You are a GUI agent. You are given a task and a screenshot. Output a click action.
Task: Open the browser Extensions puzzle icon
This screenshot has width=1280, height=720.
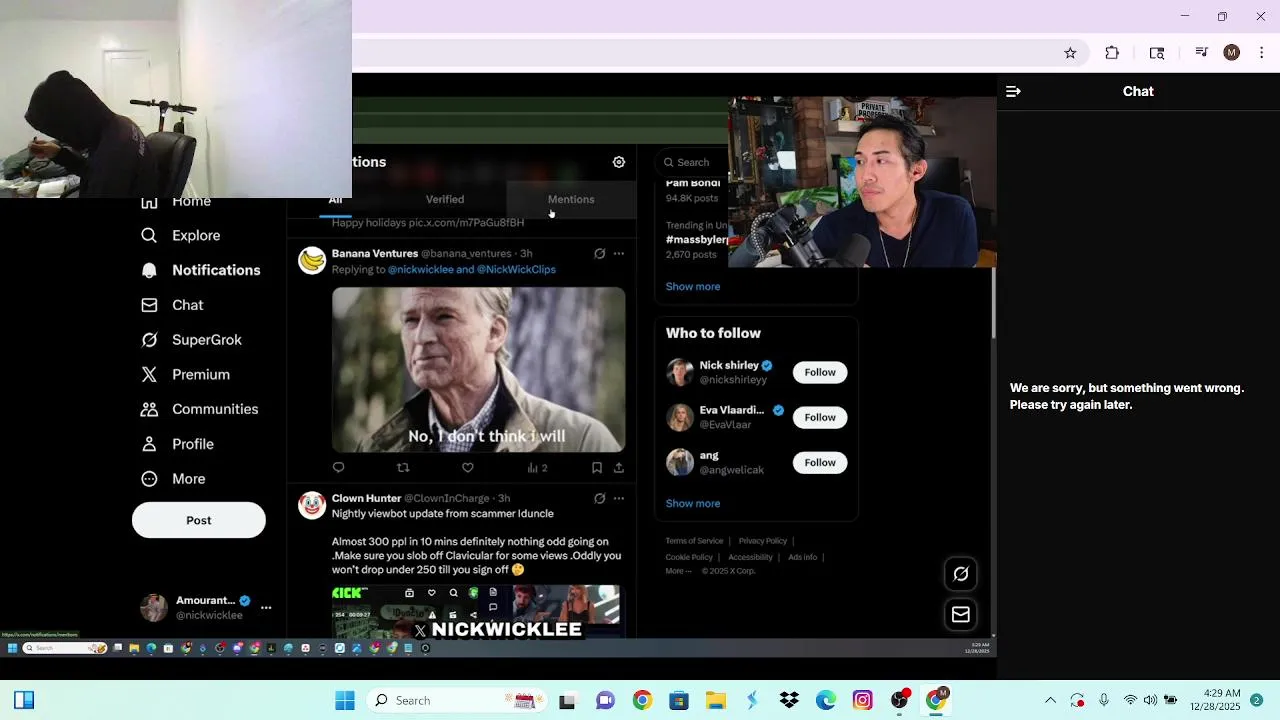click(x=1112, y=53)
